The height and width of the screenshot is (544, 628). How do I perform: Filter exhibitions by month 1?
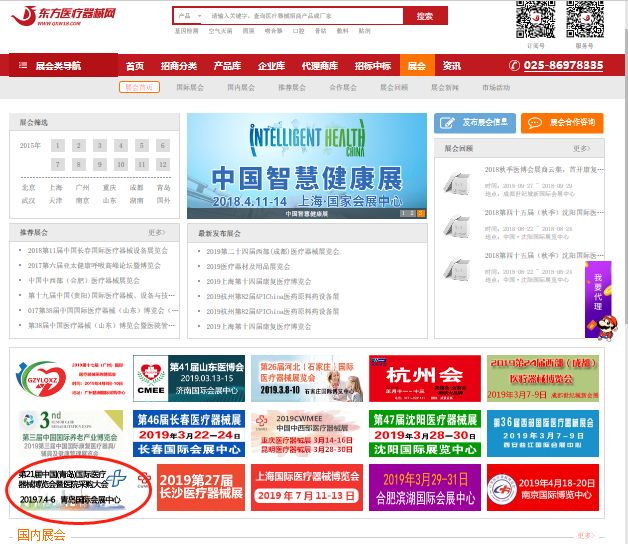click(x=58, y=145)
